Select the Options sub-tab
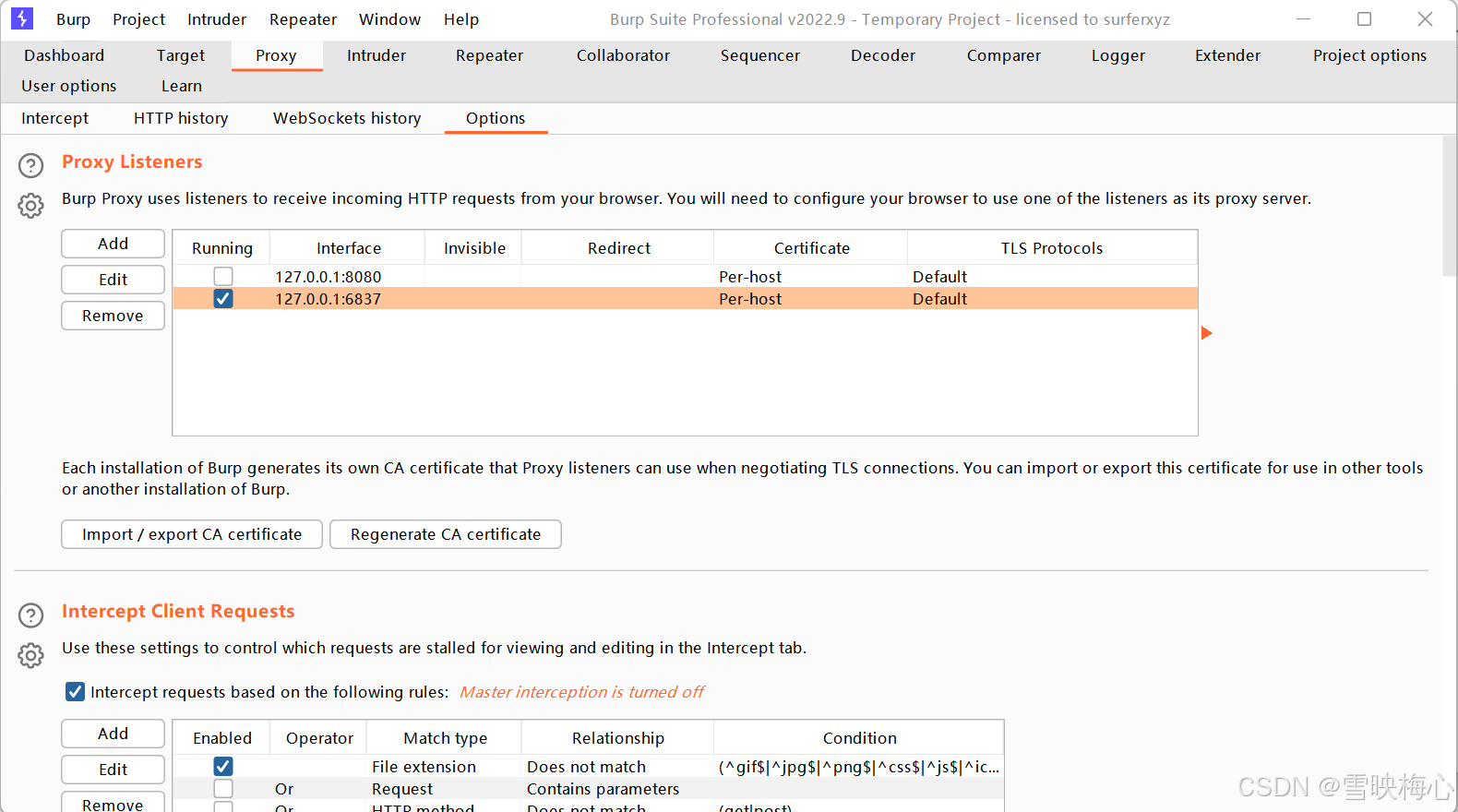The image size is (1458, 812). point(496,118)
